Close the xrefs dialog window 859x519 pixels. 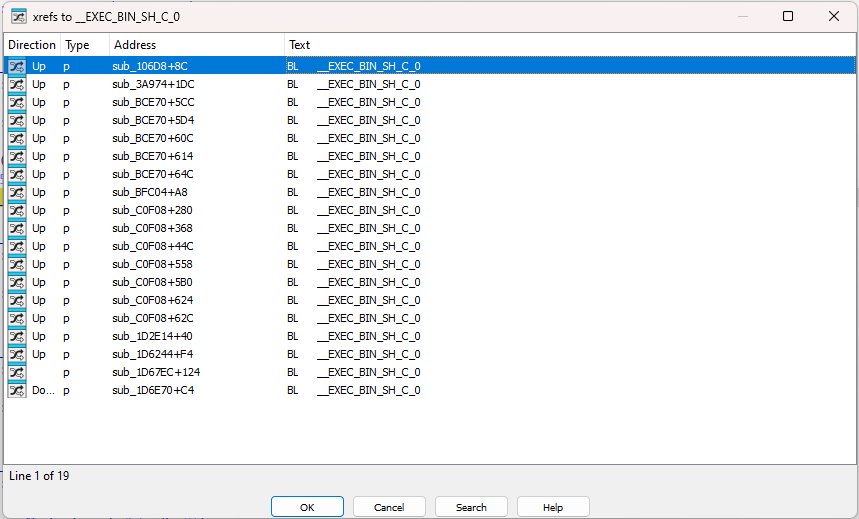tap(834, 16)
